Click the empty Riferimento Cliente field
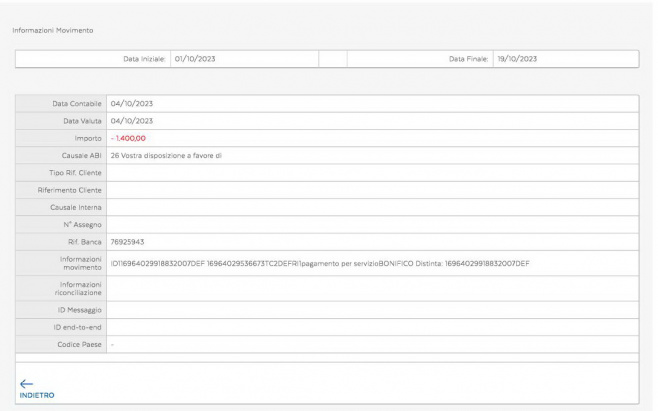Image resolution: width=658 pixels, height=411 pixels. [x=370, y=189]
